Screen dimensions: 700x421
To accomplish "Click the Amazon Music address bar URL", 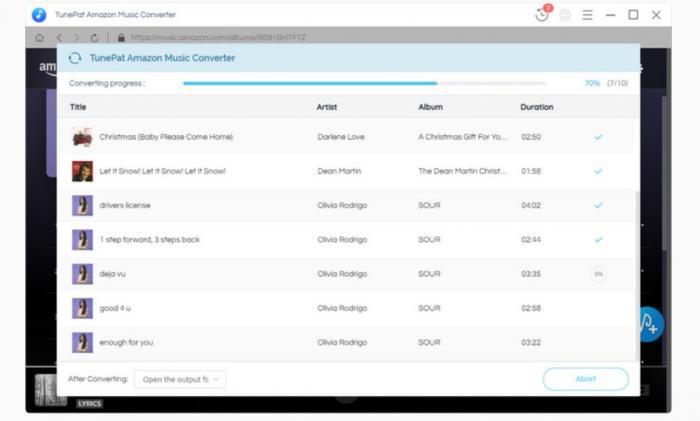I will click(218, 38).
